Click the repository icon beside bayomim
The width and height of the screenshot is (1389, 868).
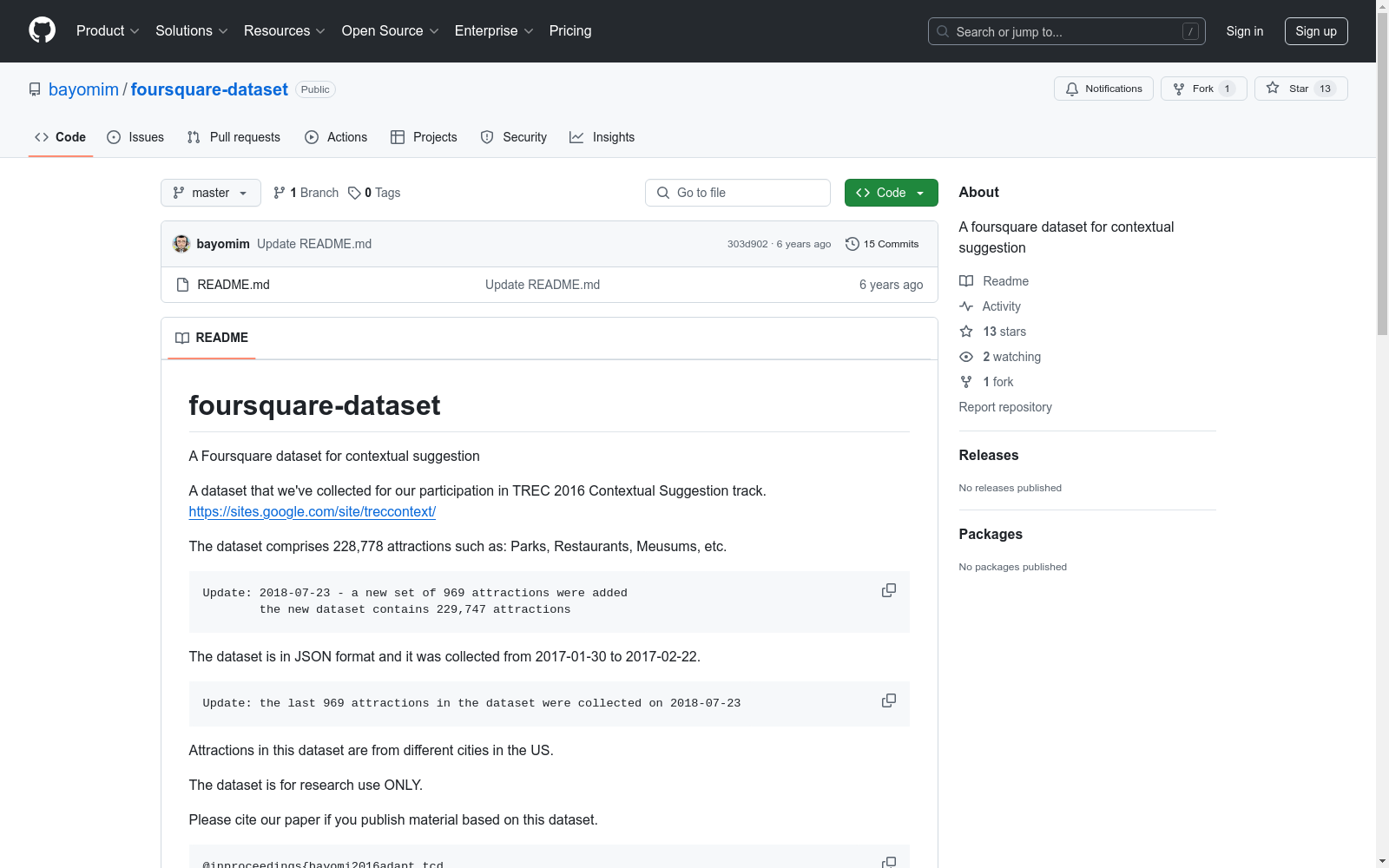coord(35,89)
